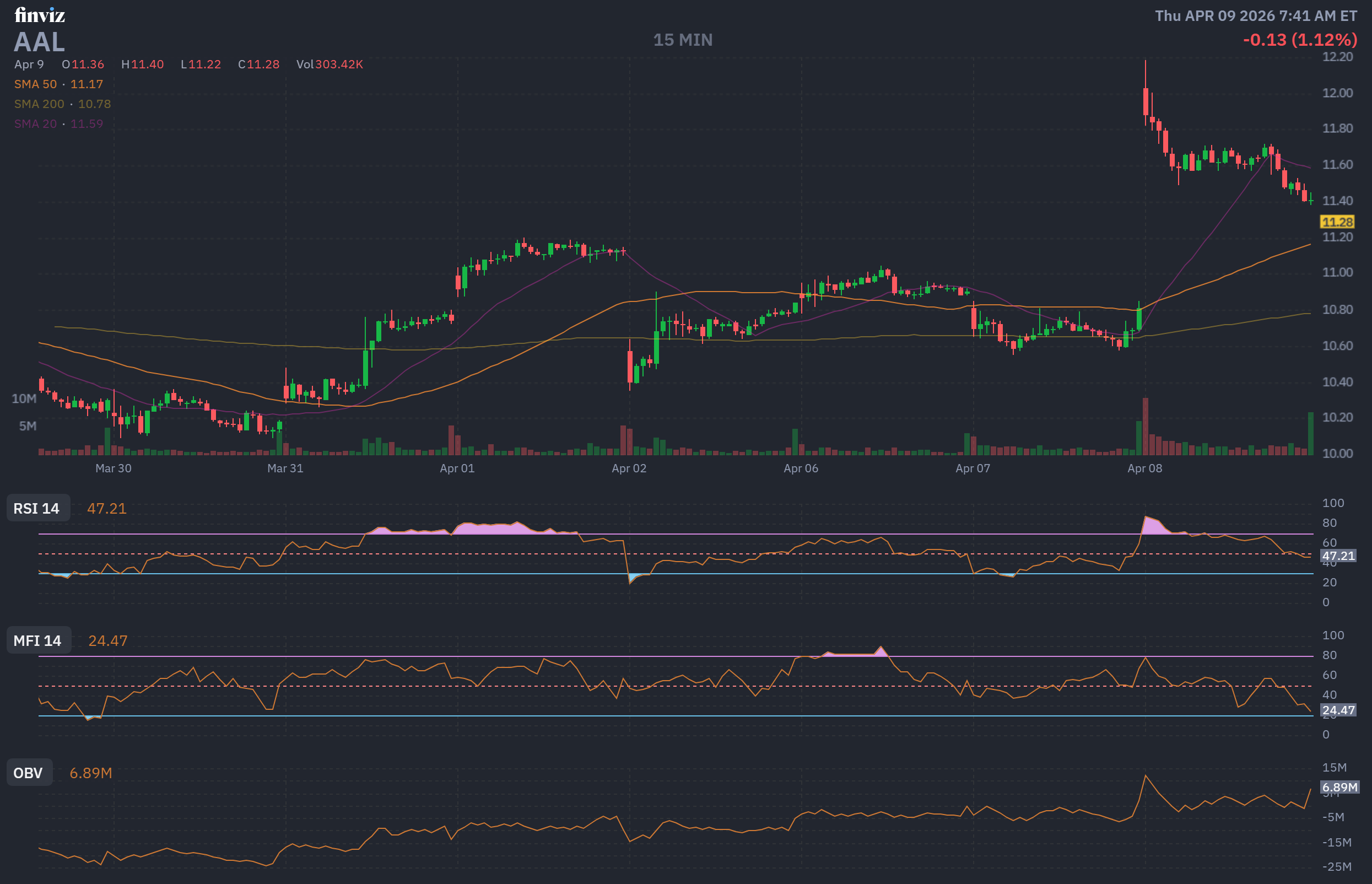Viewport: 1372px width, 884px height.
Task: Select the SMA 200 indicator label
Action: click(39, 104)
